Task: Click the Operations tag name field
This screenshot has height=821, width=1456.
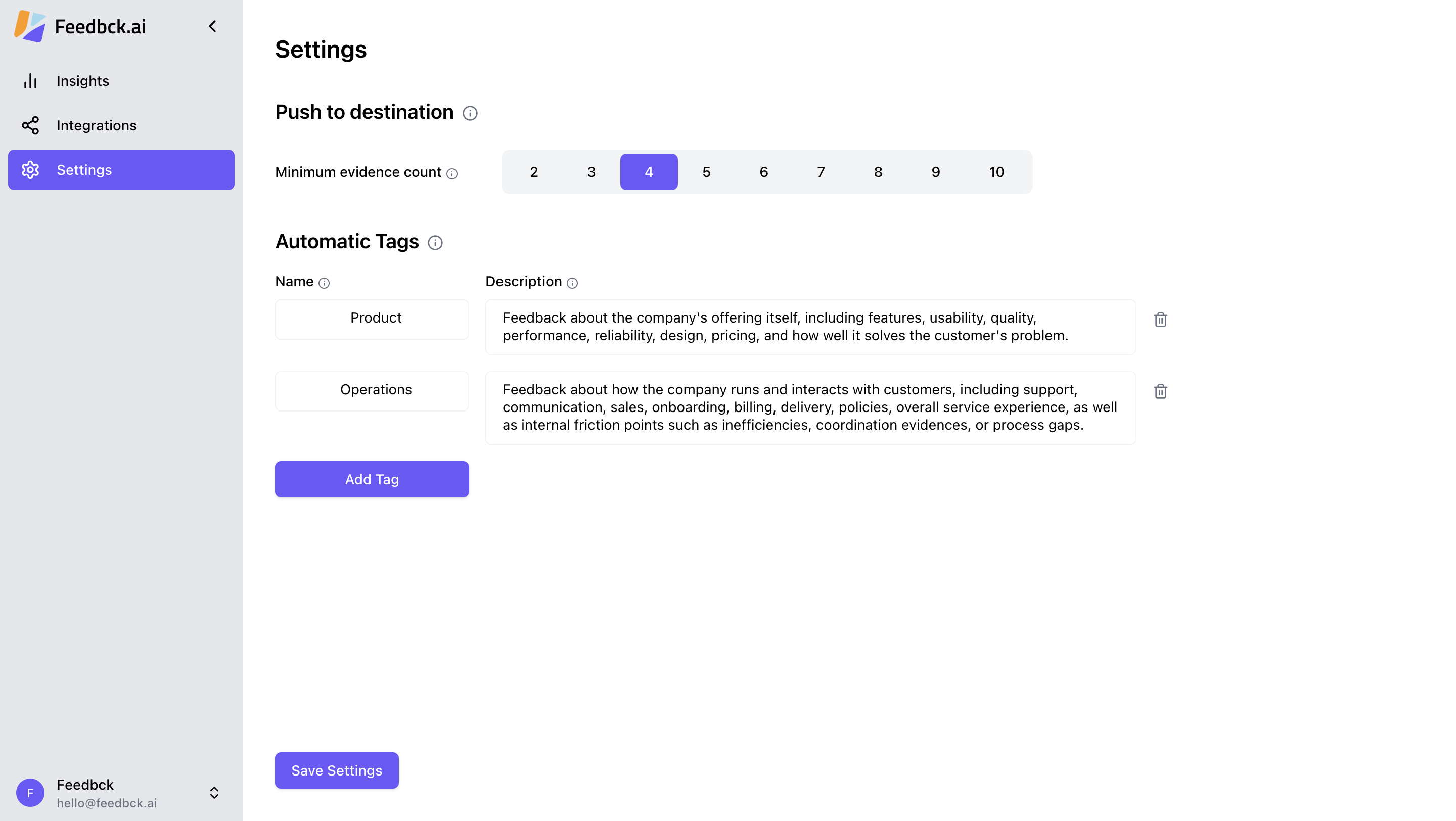Action: pyautogui.click(x=372, y=390)
